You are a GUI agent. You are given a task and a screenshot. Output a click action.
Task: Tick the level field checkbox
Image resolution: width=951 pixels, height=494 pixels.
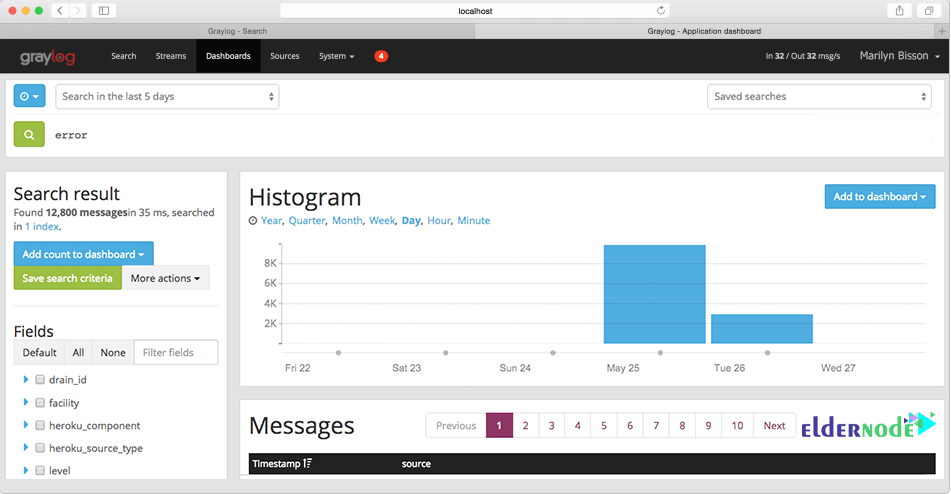pos(40,470)
